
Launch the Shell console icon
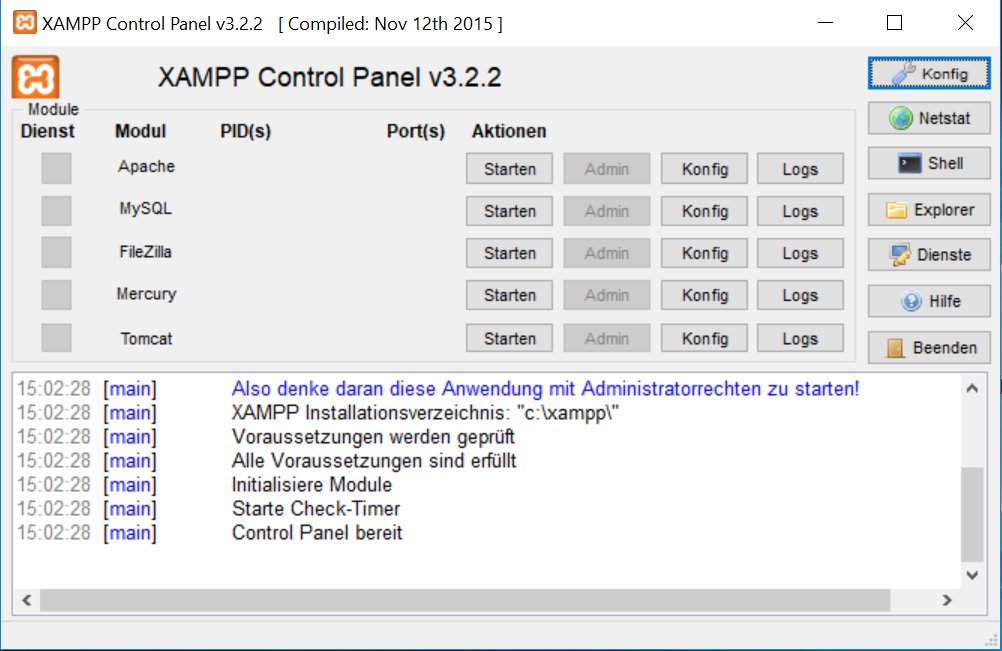tap(910, 162)
